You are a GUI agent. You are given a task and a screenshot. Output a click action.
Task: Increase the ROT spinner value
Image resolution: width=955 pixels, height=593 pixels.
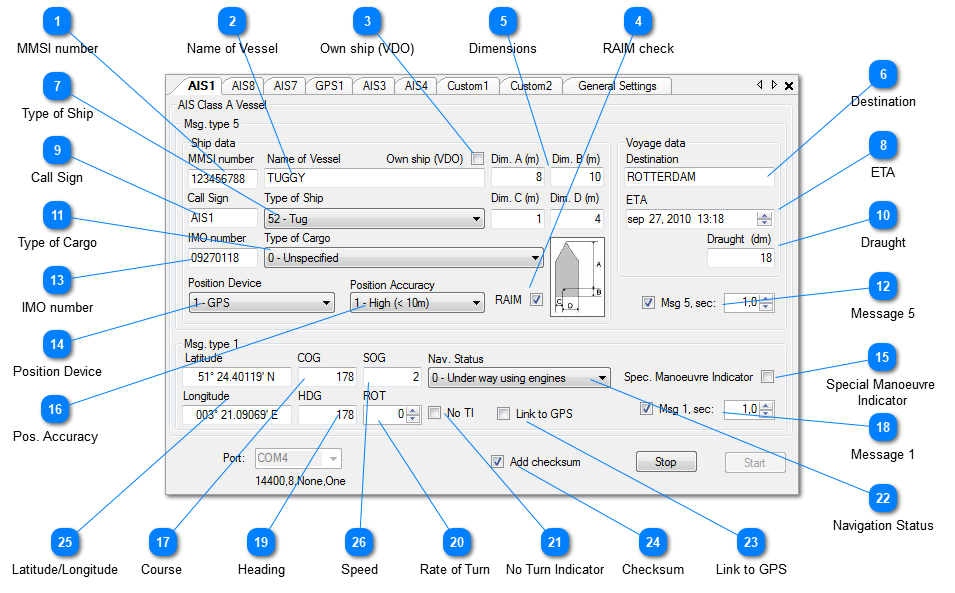[x=413, y=410]
